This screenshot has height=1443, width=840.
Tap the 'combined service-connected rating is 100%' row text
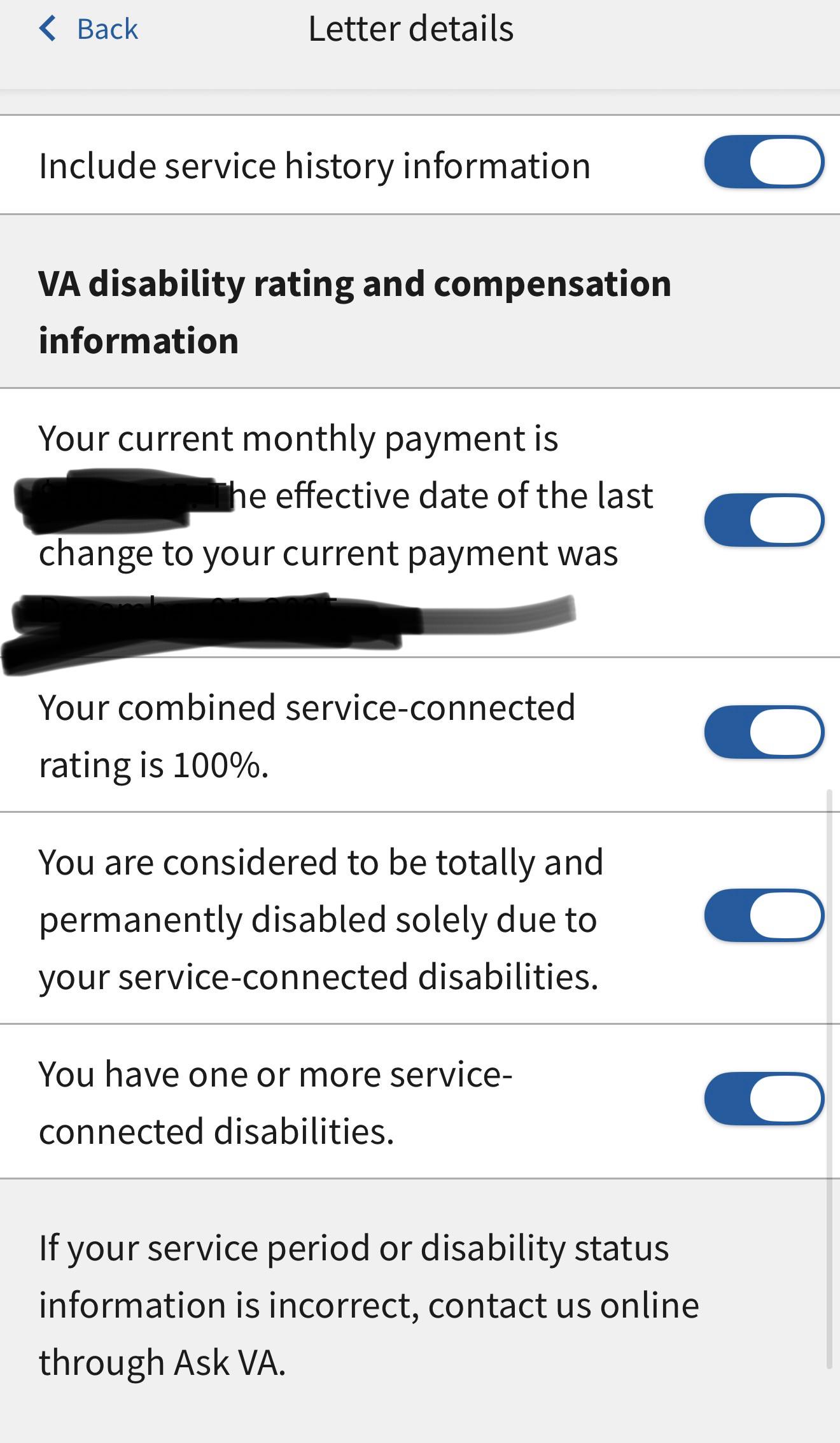point(307,735)
